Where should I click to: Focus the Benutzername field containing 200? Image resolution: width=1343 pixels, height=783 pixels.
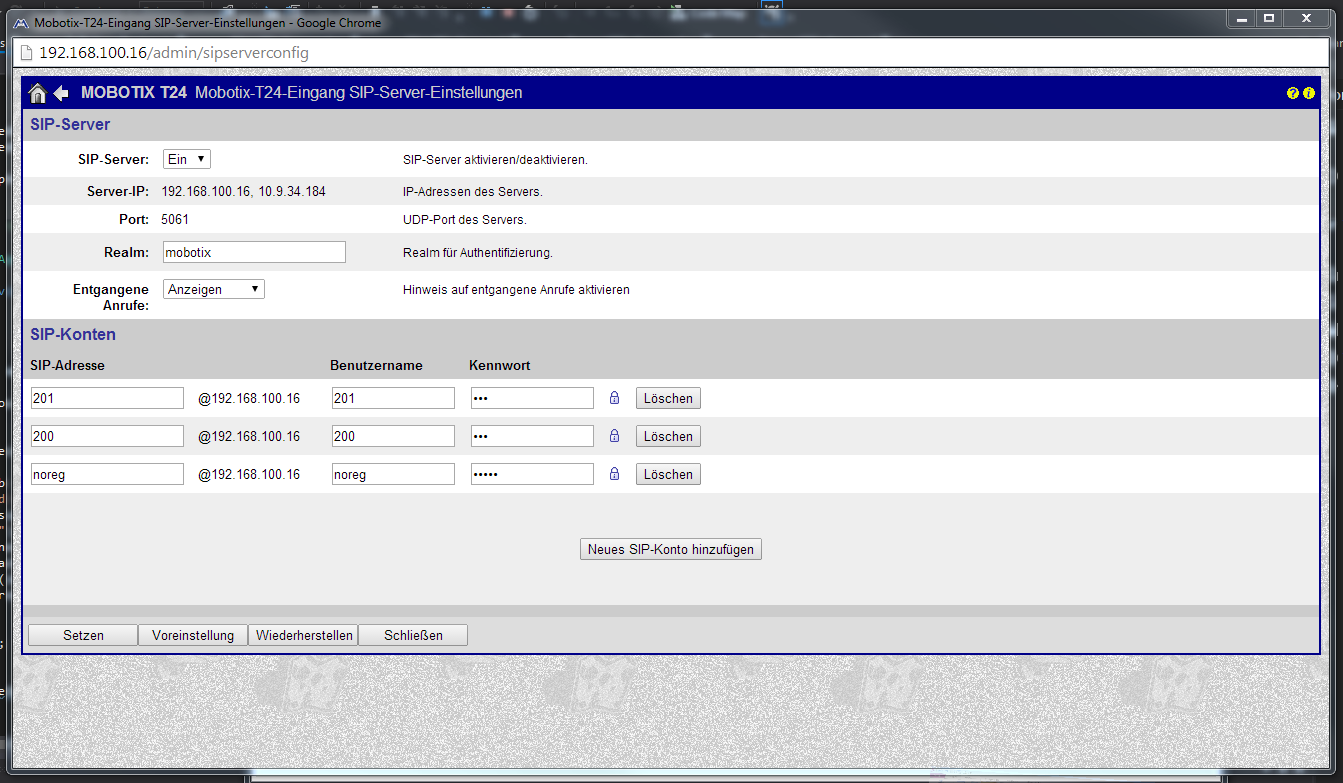pyautogui.click(x=393, y=436)
